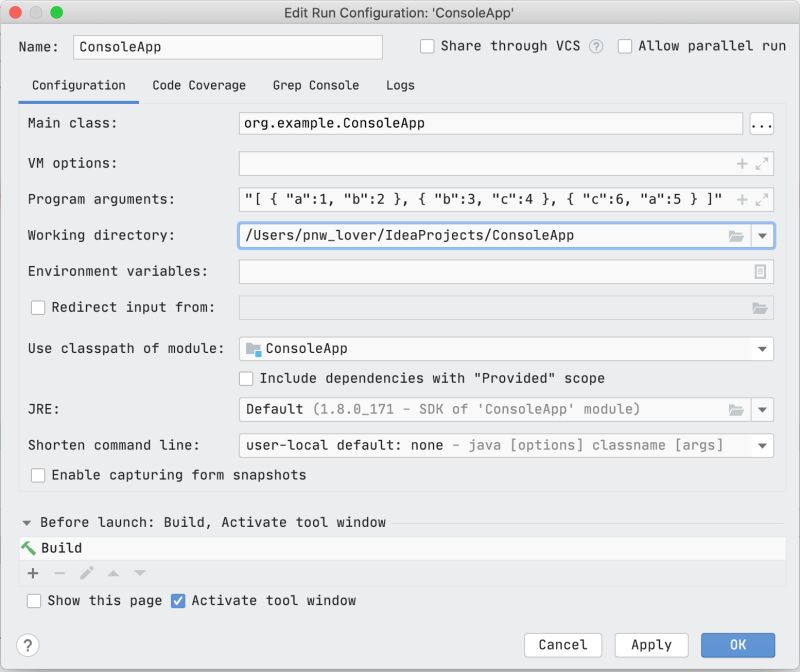Image resolution: width=800 pixels, height=672 pixels.
Task: Apply the run configuration changes
Action: pos(651,645)
